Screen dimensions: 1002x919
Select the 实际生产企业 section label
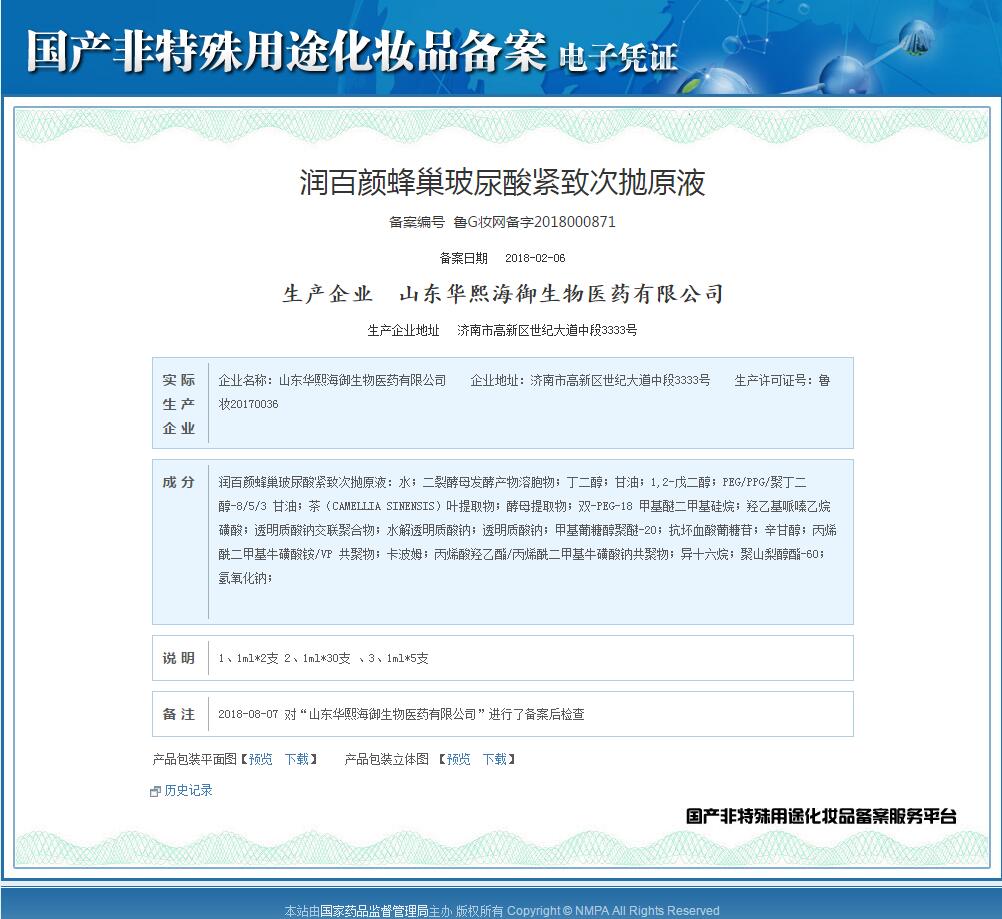(x=179, y=404)
